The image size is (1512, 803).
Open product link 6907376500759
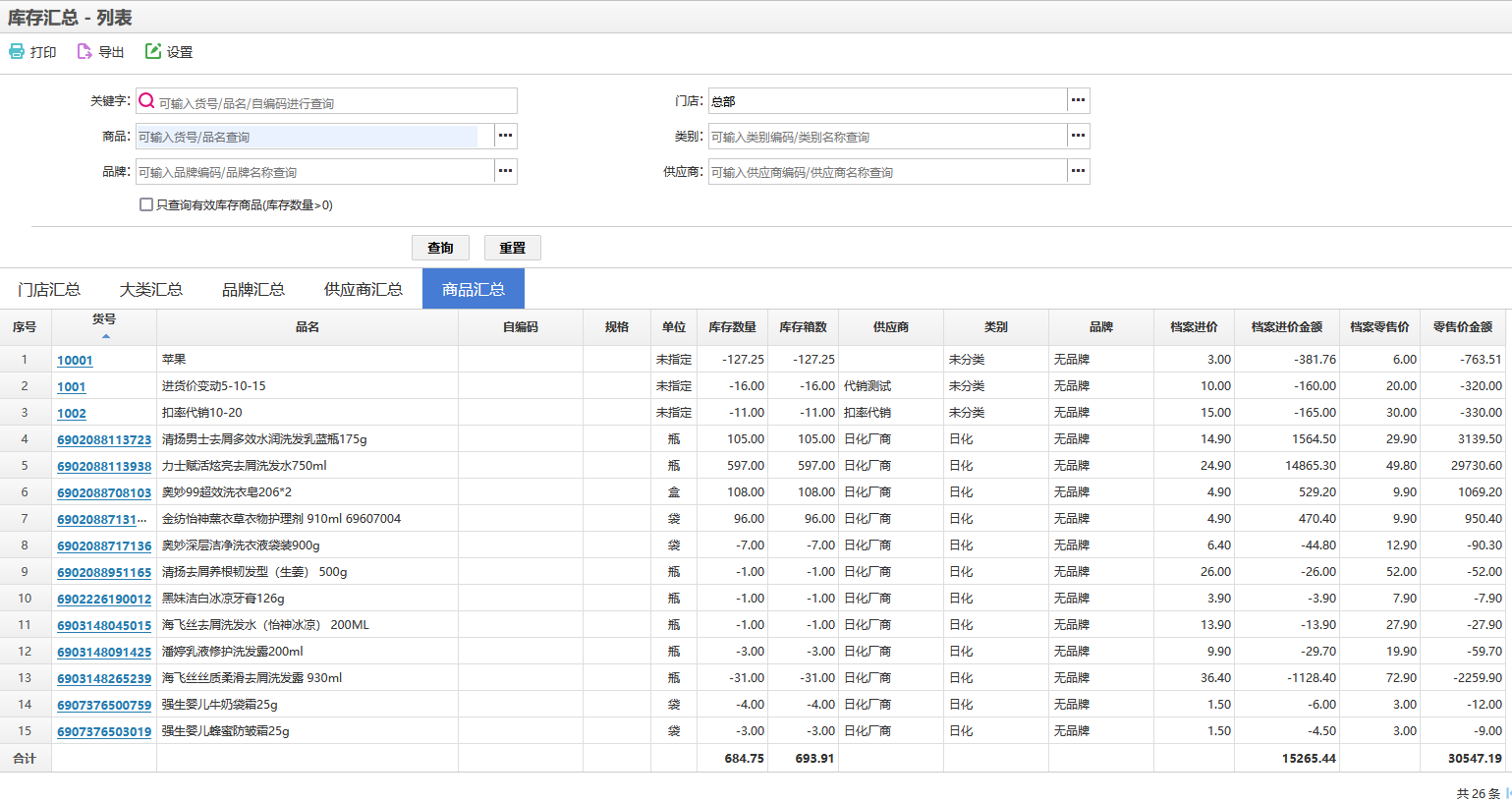[x=104, y=706]
